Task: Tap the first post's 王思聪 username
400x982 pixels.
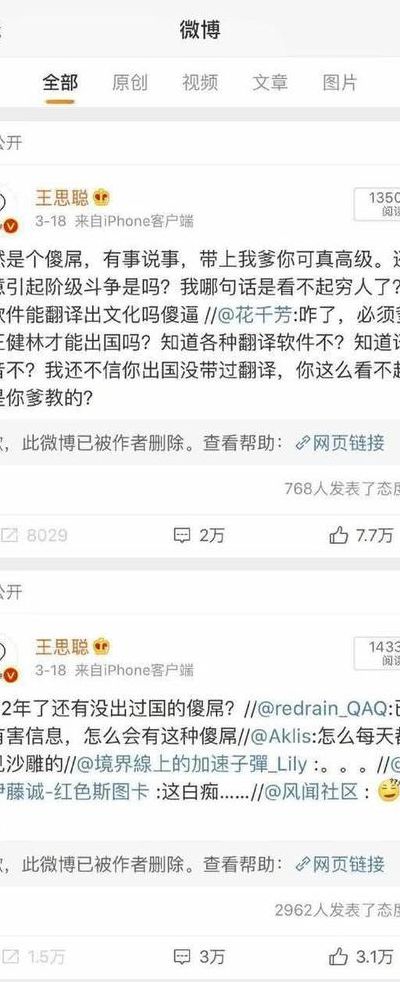Action: point(62,199)
